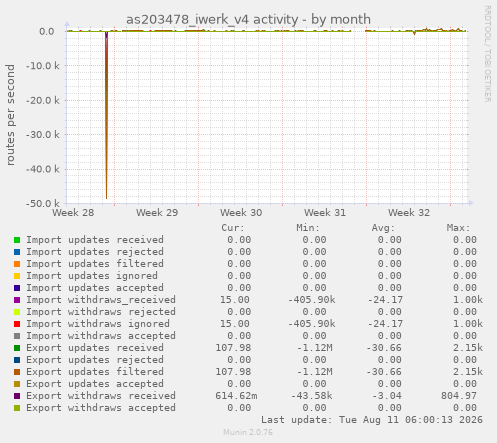Click the 'Avg:' column header
The height and width of the screenshot is (443, 497).
[383, 228]
